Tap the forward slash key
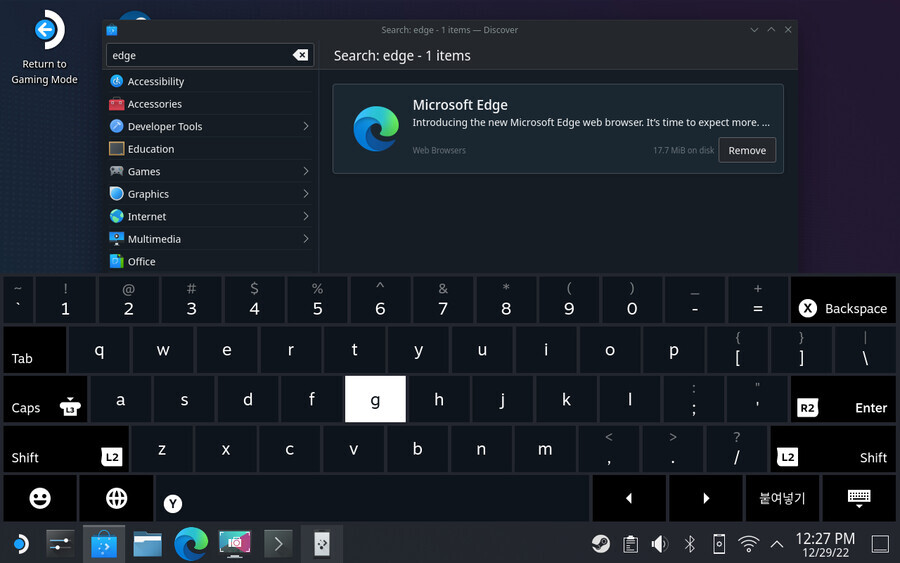The image size is (900, 563). (x=736, y=449)
